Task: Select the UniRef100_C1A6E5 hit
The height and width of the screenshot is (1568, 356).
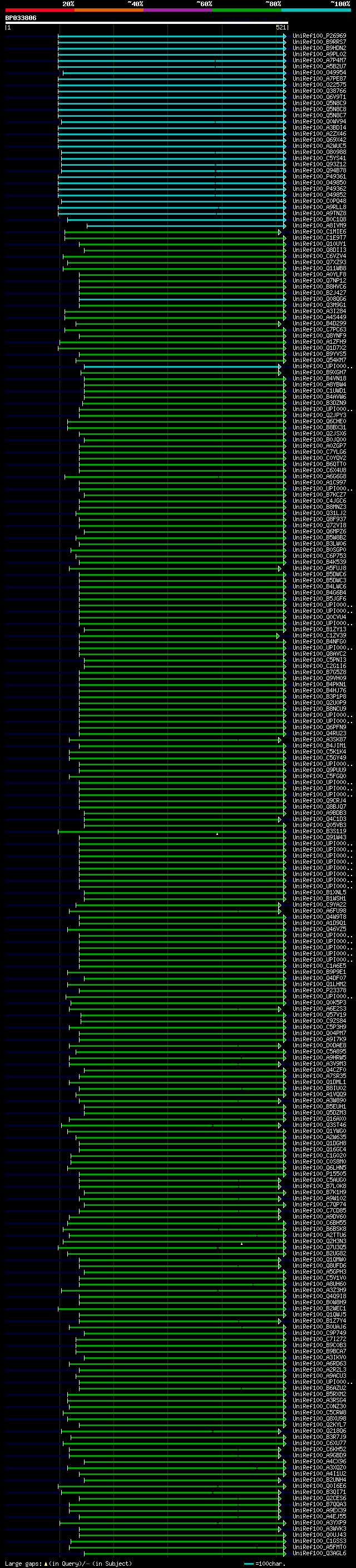Action: click(319, 966)
